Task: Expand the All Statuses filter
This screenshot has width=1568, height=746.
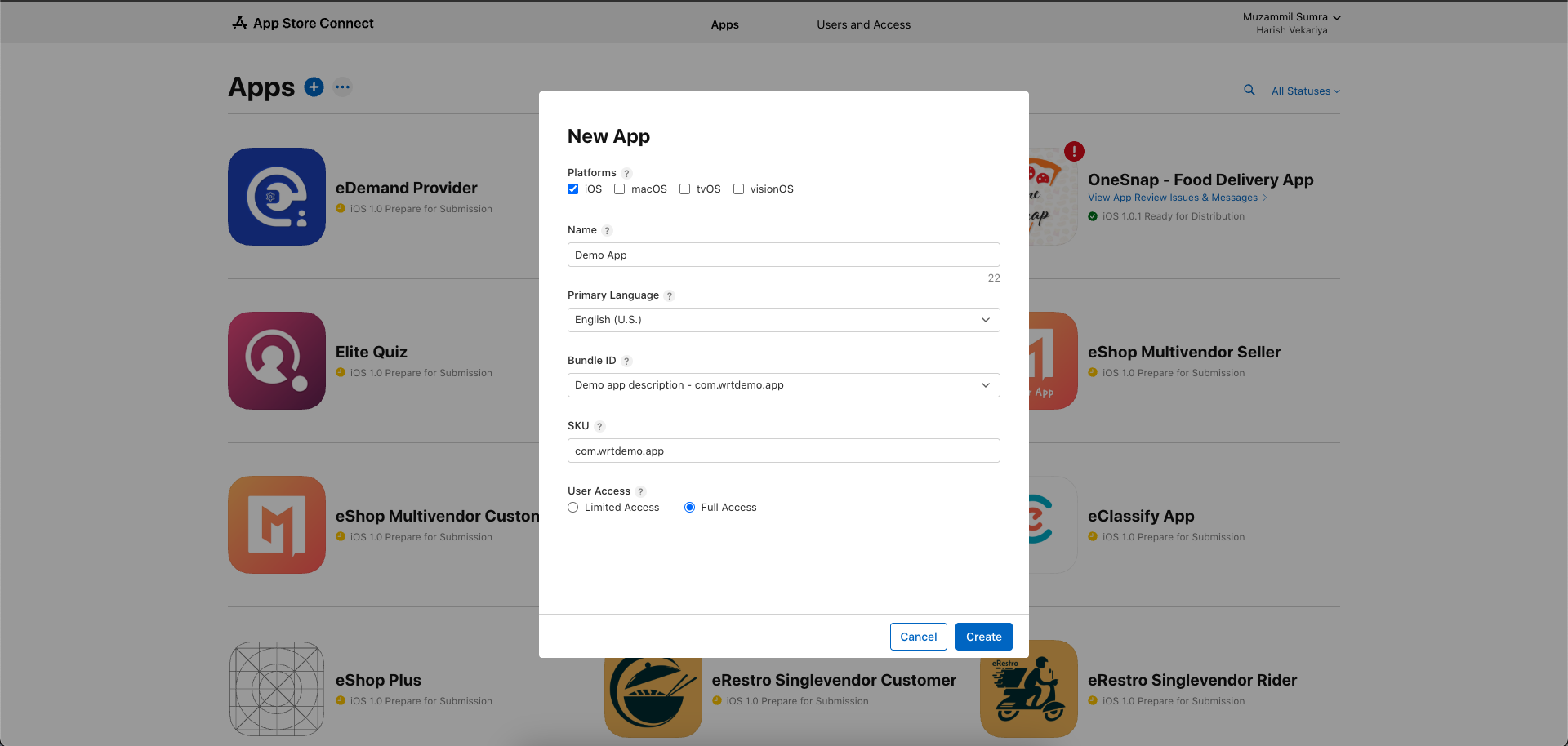Action: pyautogui.click(x=1305, y=91)
